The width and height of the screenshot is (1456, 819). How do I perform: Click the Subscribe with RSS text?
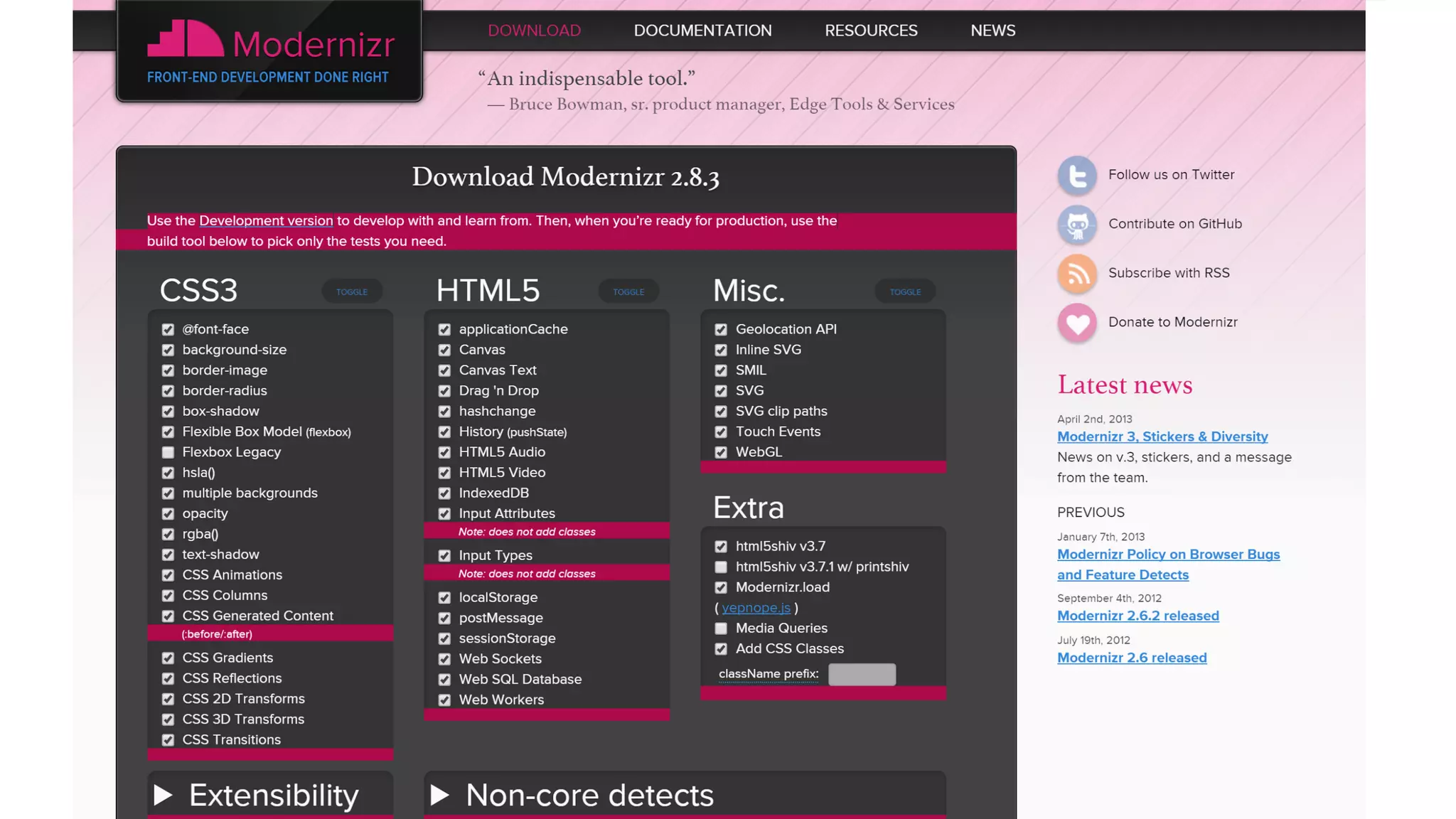tap(1169, 273)
